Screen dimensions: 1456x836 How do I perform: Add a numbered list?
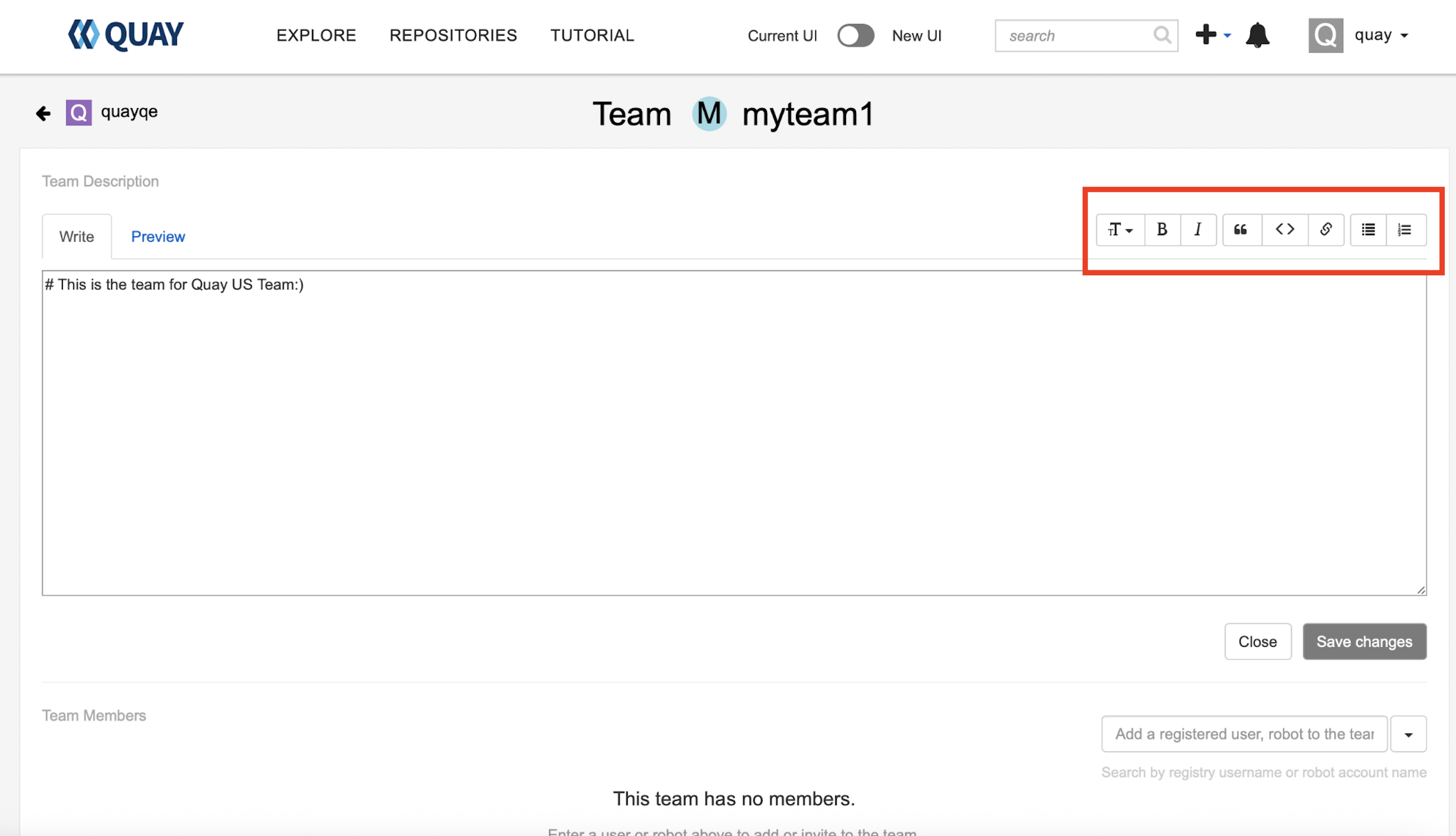1404,229
